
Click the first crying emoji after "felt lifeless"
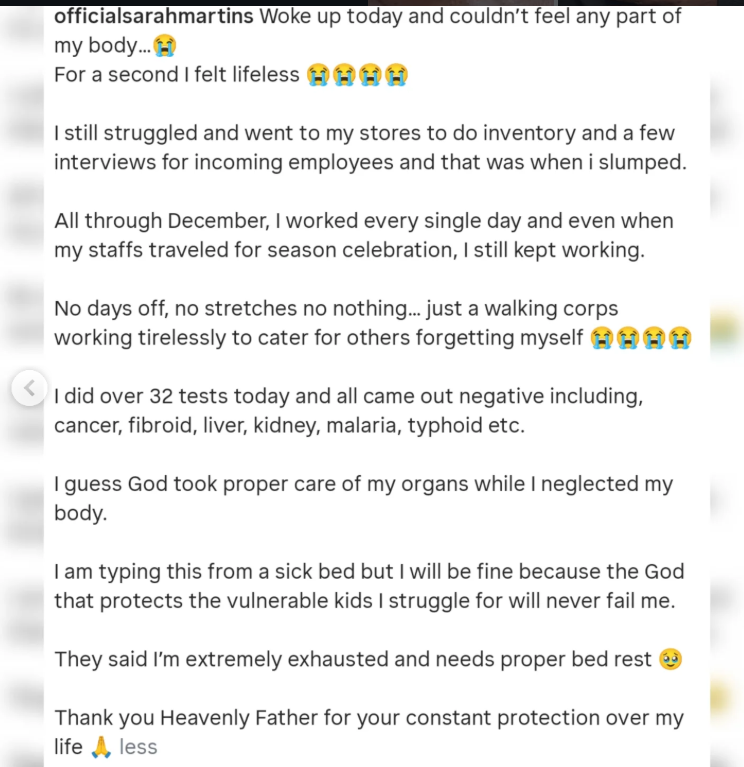(319, 76)
